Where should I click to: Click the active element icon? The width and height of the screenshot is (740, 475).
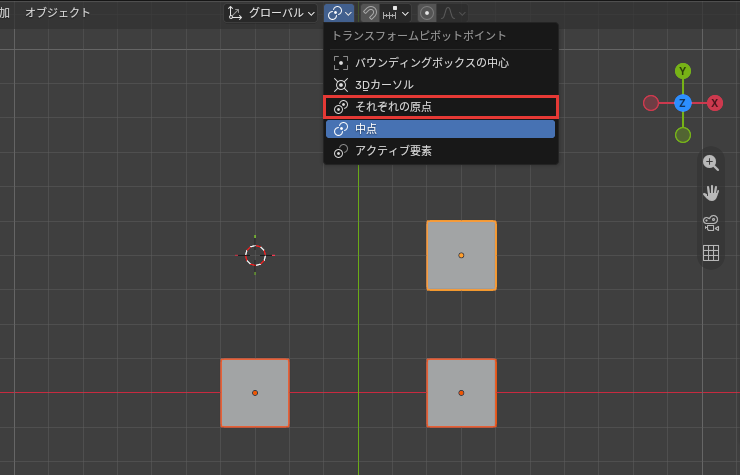pos(341,151)
